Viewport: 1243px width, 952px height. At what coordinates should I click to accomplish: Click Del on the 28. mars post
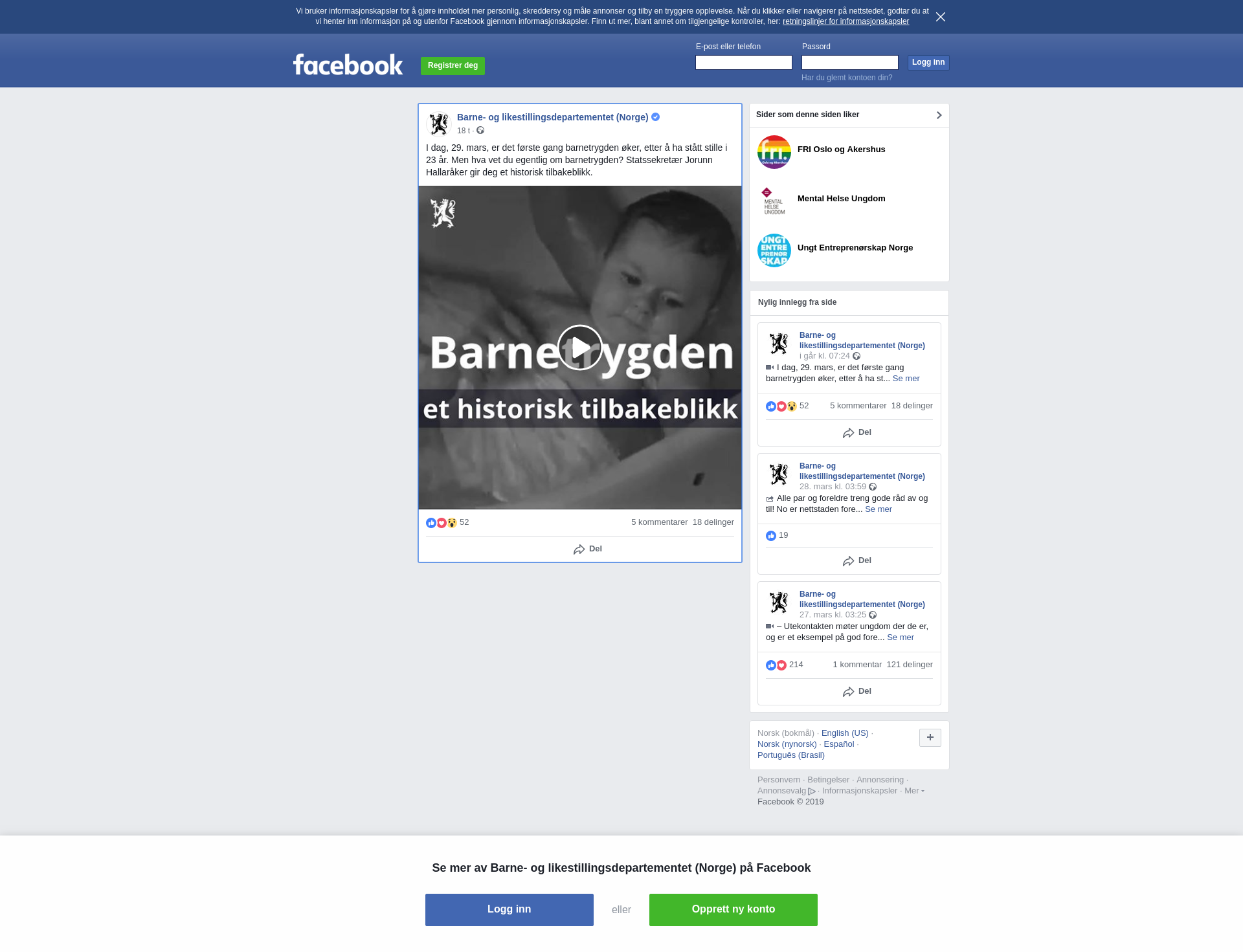click(x=857, y=560)
